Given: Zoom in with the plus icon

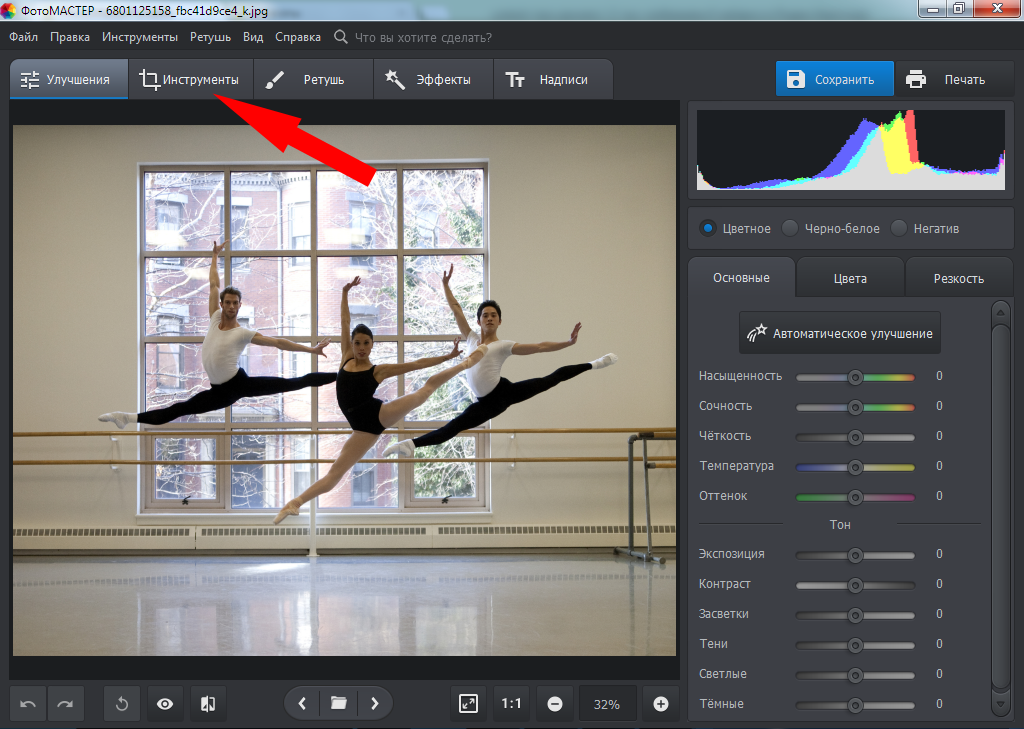Looking at the screenshot, I should 660,704.
